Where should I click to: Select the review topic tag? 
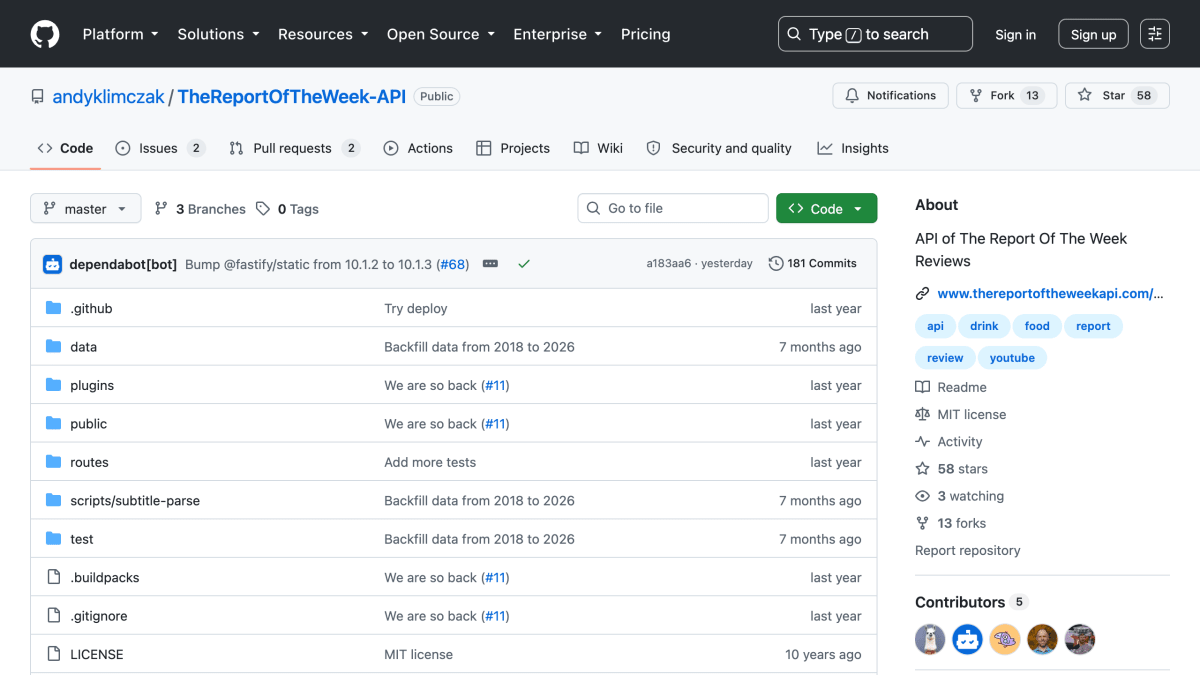pyautogui.click(x=945, y=358)
